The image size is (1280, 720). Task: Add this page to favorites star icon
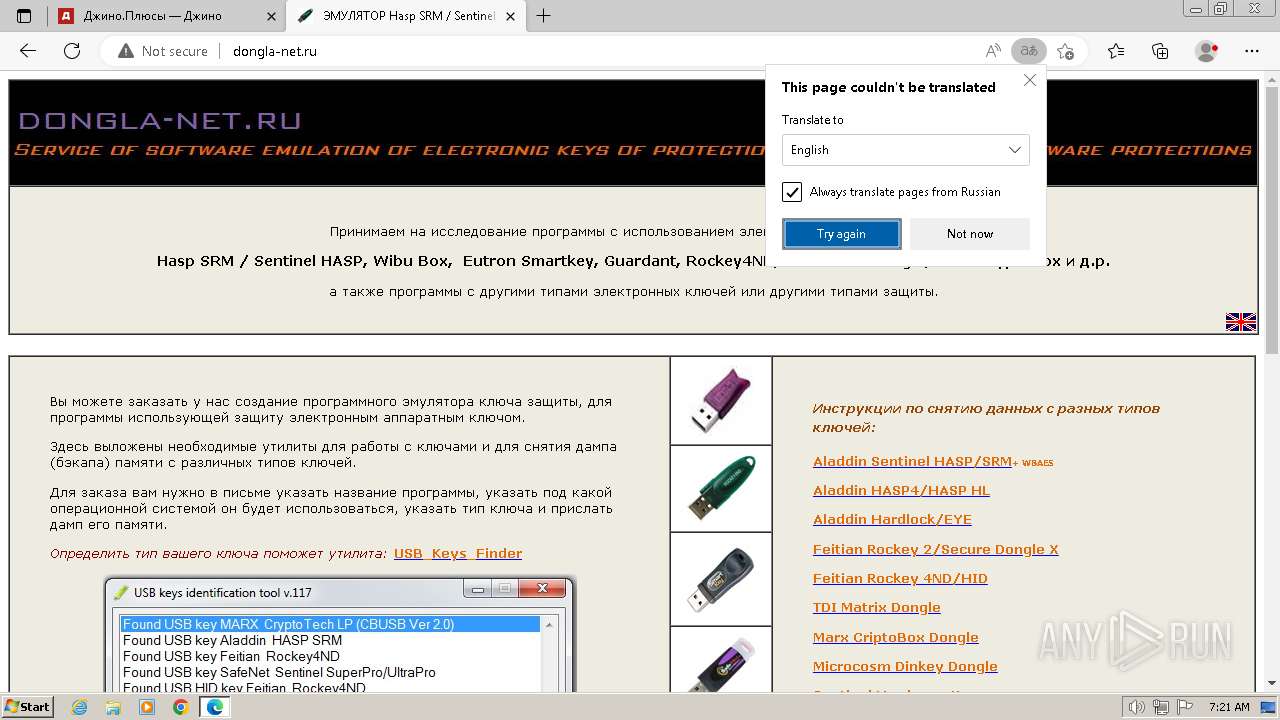pos(1065,51)
